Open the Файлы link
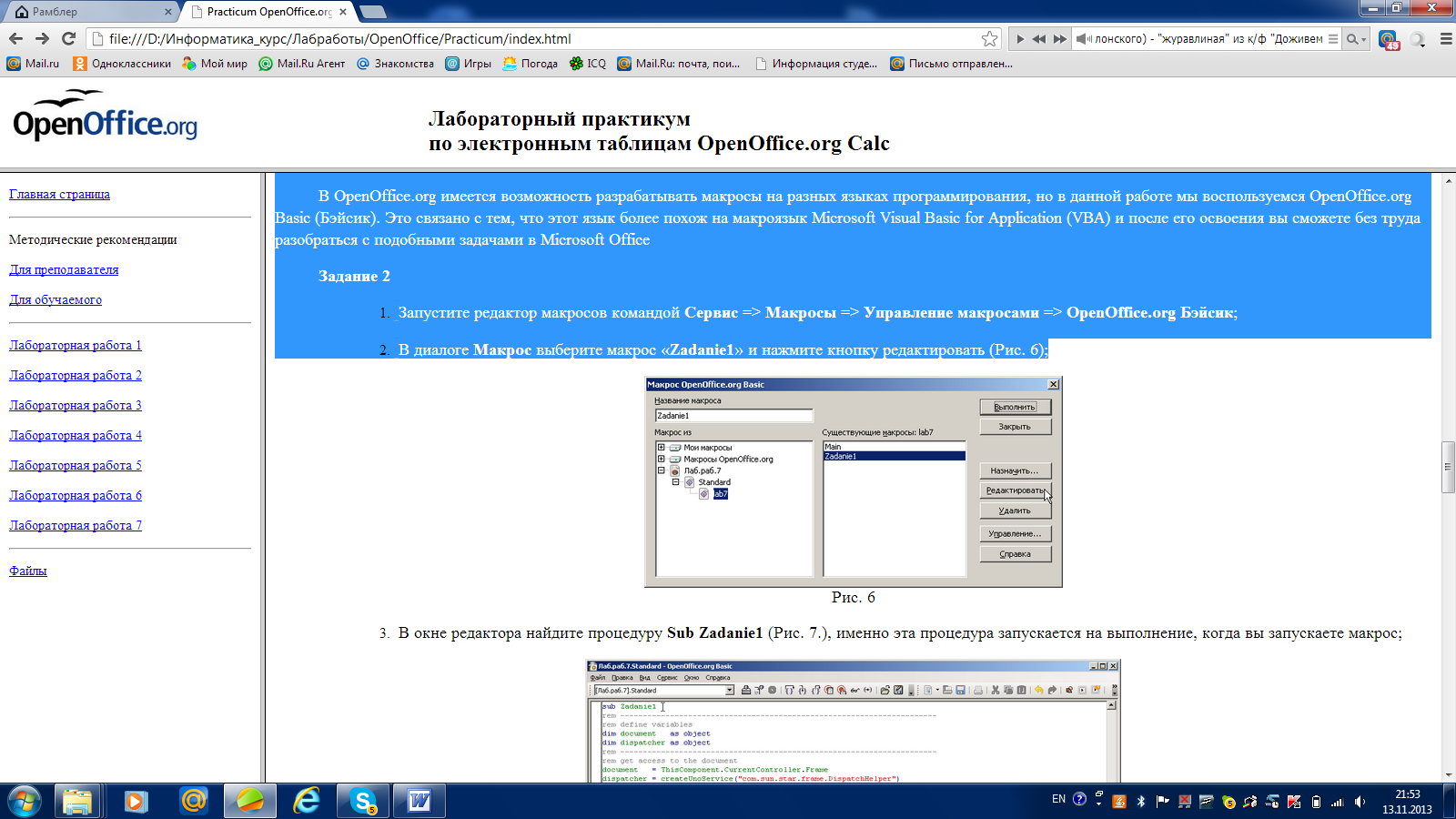The height and width of the screenshot is (819, 1456). pos(28,571)
